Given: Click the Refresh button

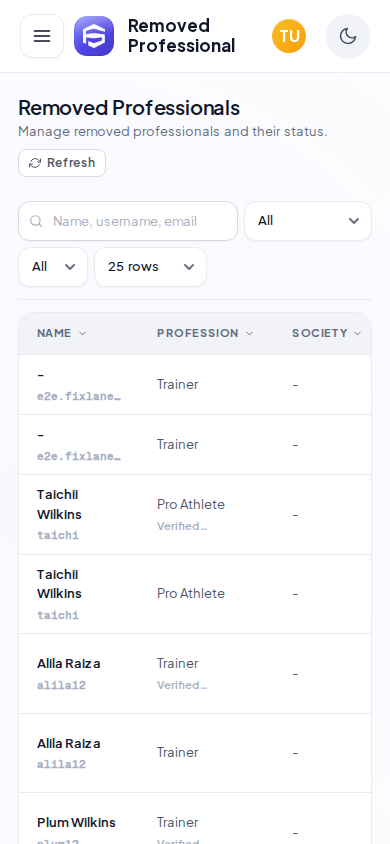Looking at the screenshot, I should pos(62,163).
